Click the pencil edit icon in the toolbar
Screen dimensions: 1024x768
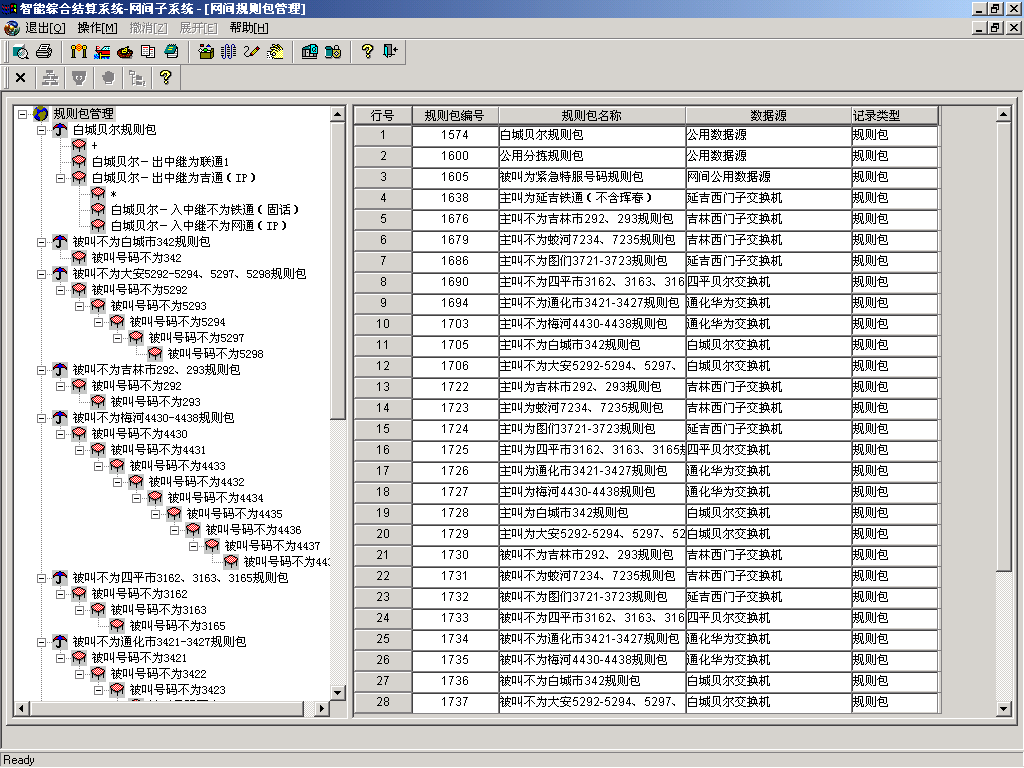250,51
